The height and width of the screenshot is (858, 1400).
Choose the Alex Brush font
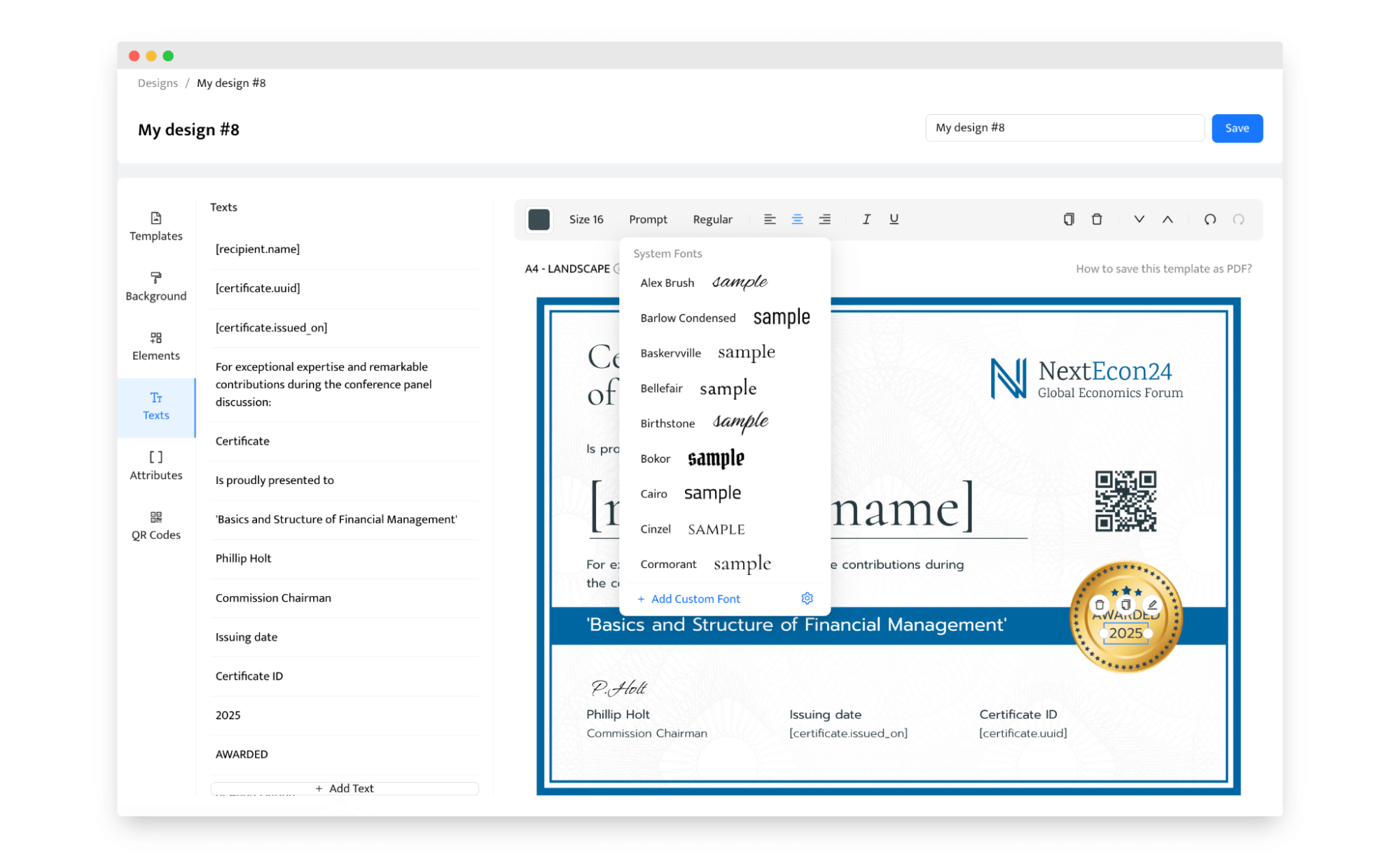725,282
